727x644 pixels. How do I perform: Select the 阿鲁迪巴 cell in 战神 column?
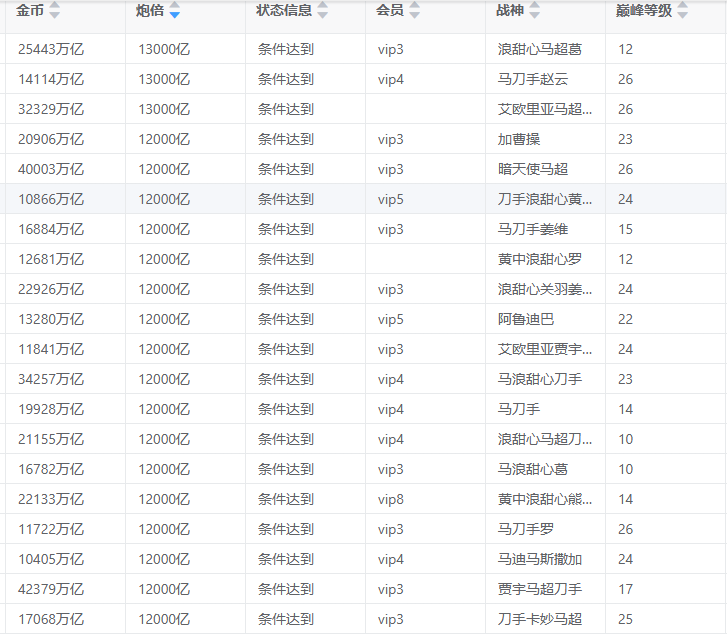[x=526, y=319]
